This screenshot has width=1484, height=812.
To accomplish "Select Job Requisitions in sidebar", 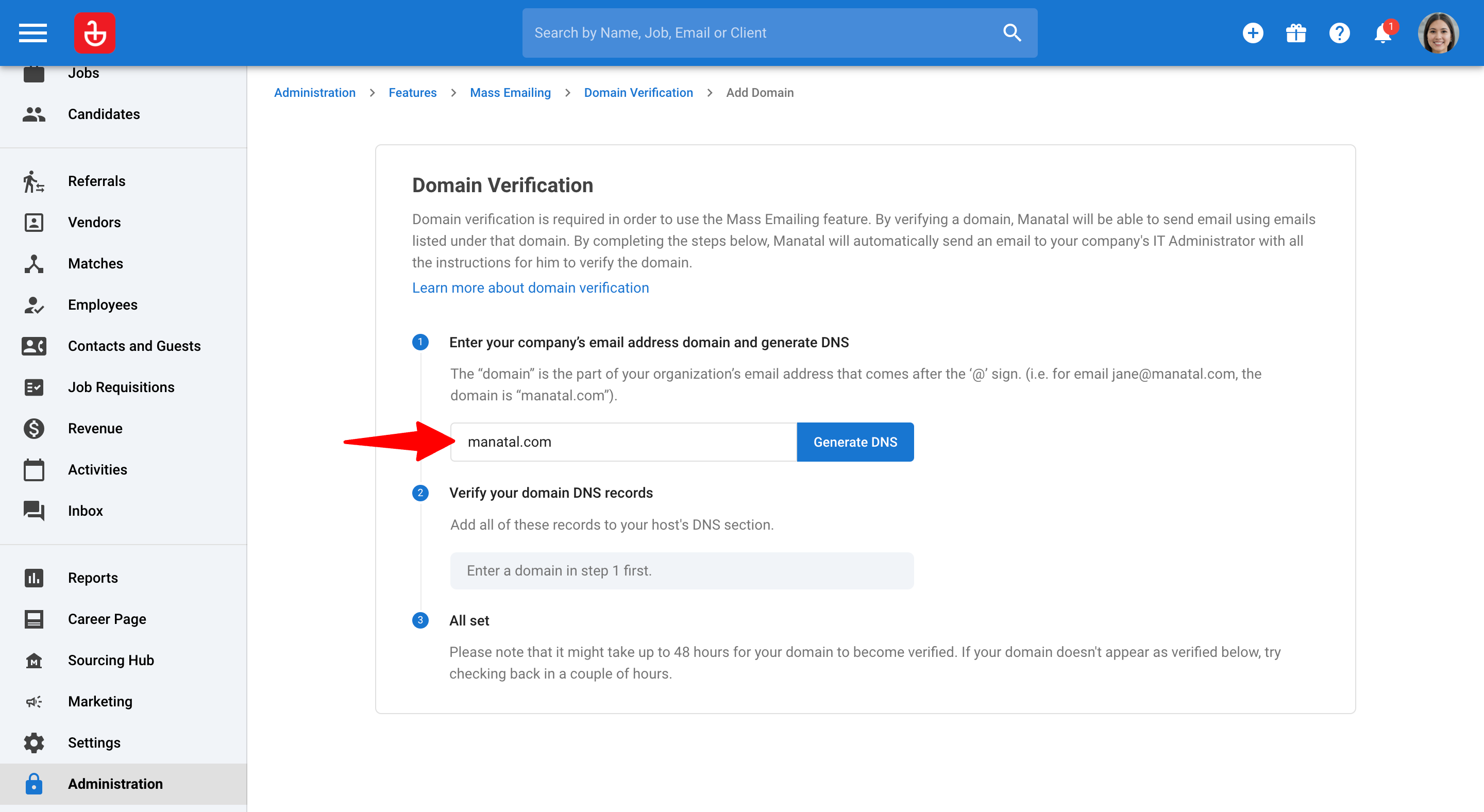I will 123,387.
